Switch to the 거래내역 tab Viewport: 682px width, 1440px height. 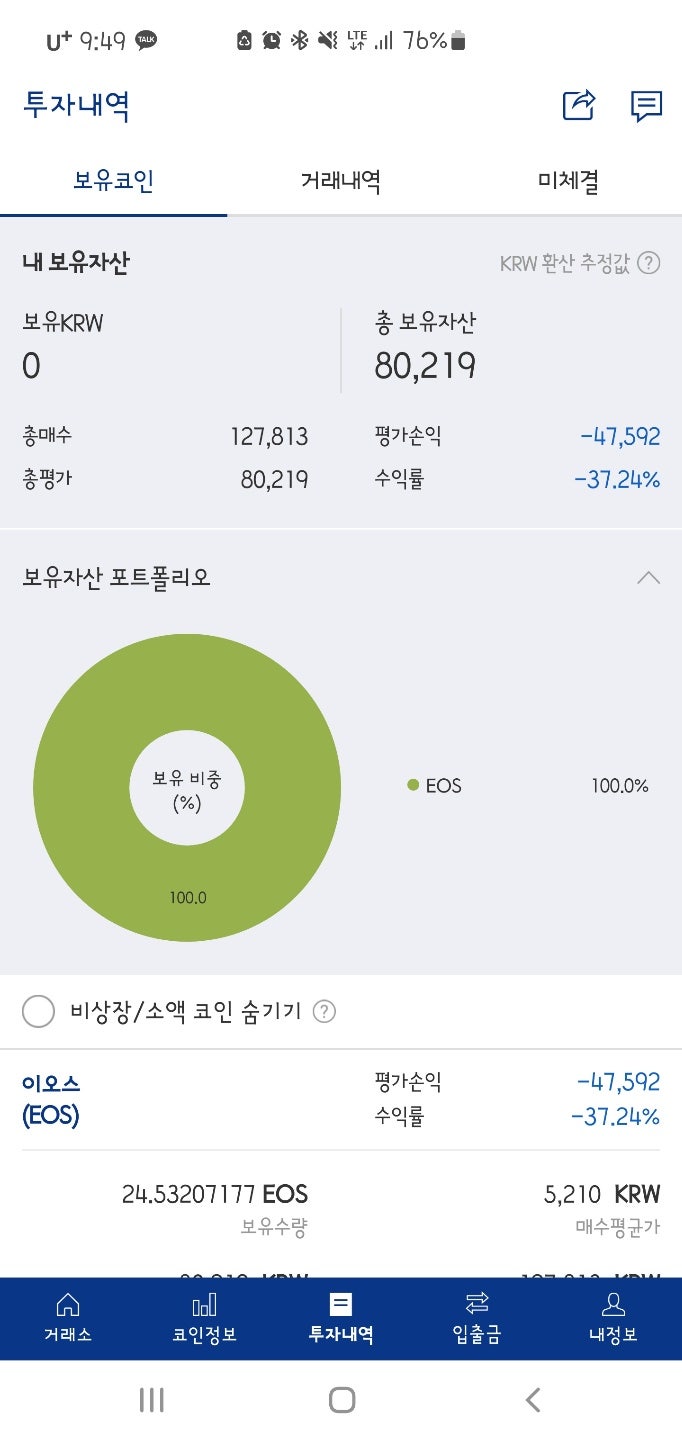pyautogui.click(x=341, y=181)
